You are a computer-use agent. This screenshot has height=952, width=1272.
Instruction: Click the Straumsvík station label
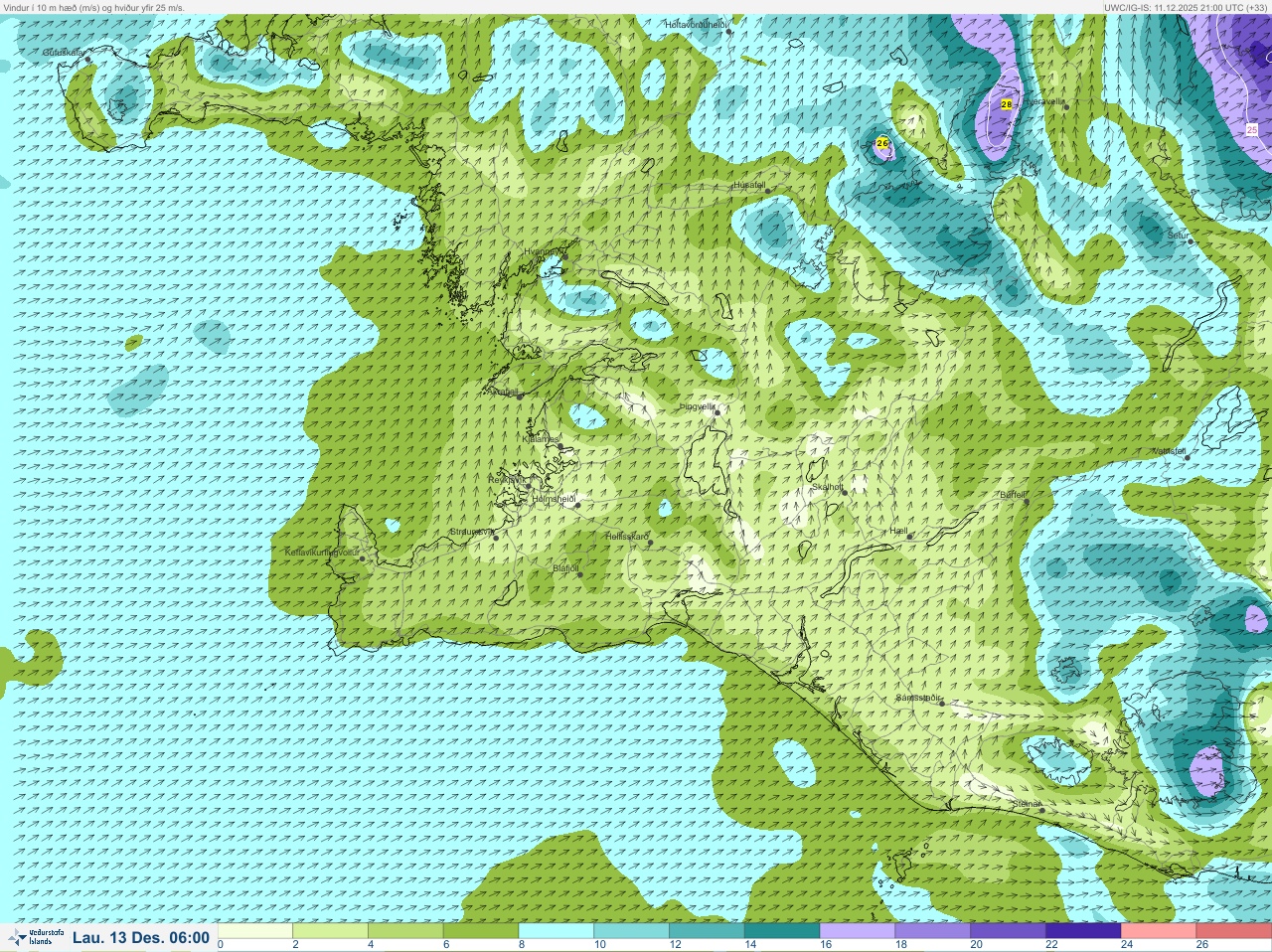coord(470,532)
